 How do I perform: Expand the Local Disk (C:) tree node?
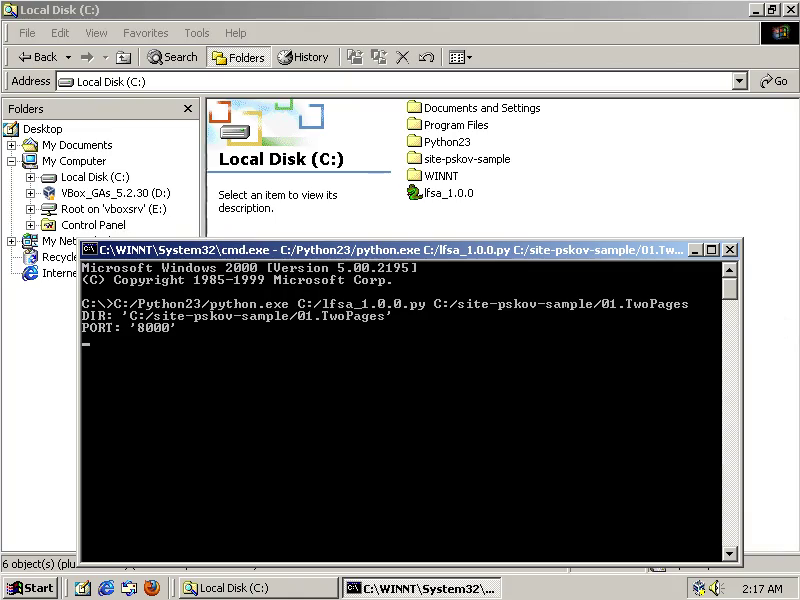pyautogui.click(x=31, y=177)
